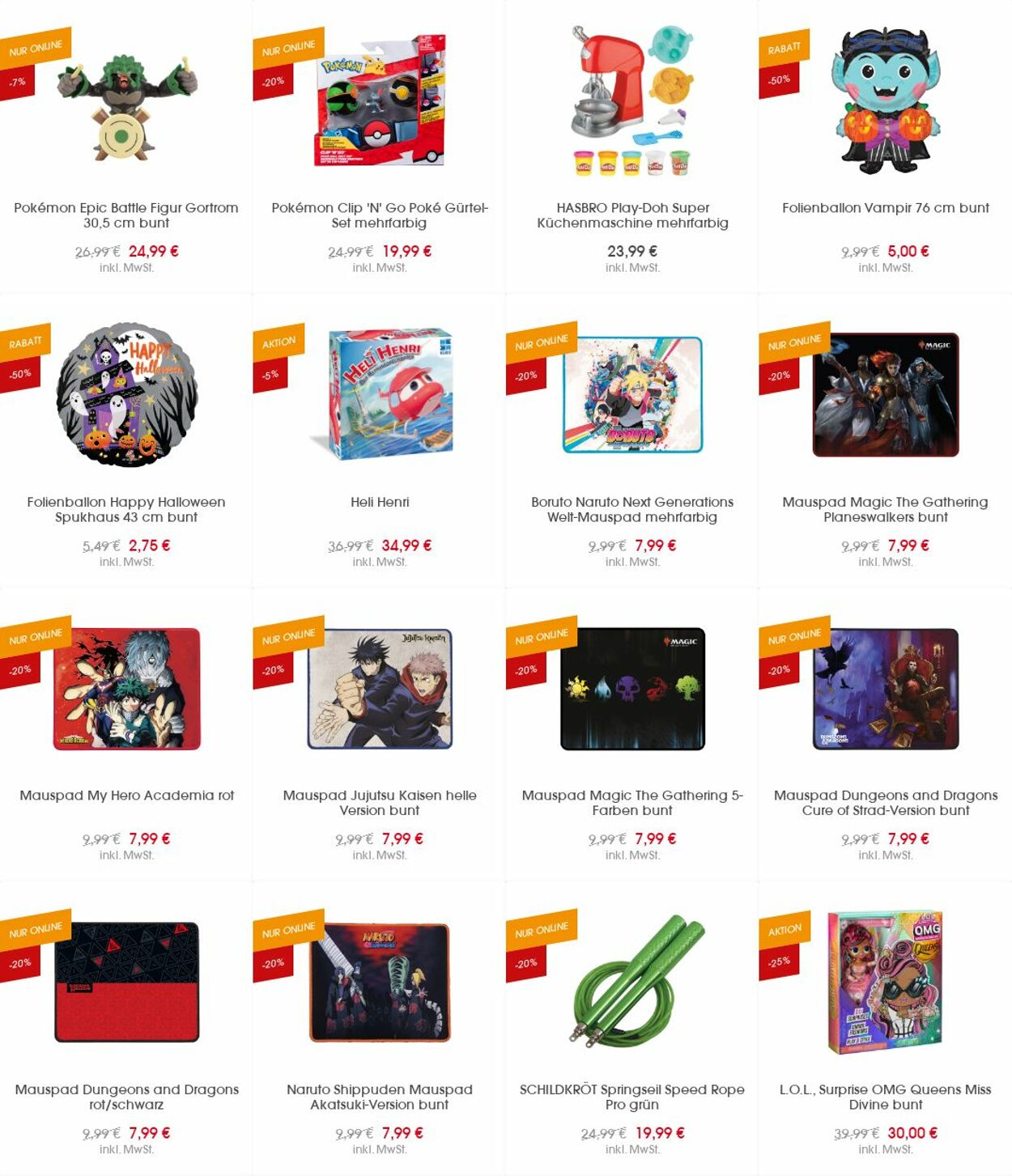
Task: View the Magic The Gathering Planeswalkers mousepad image
Action: [x=886, y=395]
